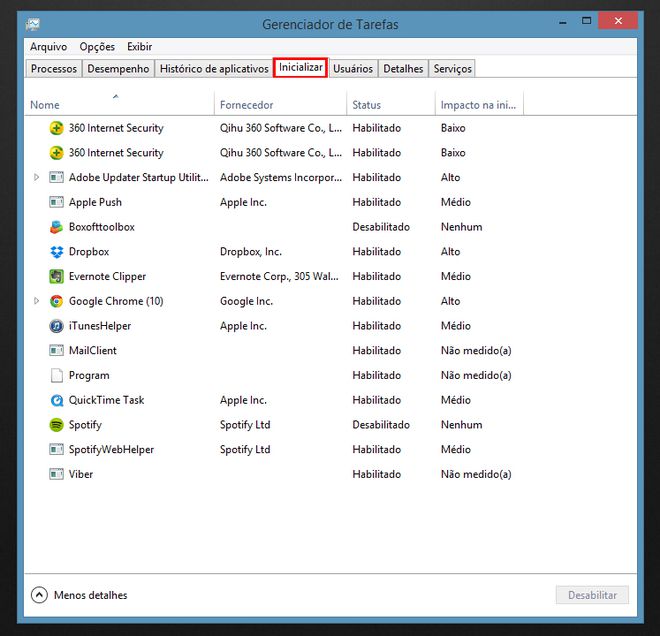Click Spotify's Nenhum impact cell
The width and height of the screenshot is (660, 636).
click(461, 425)
